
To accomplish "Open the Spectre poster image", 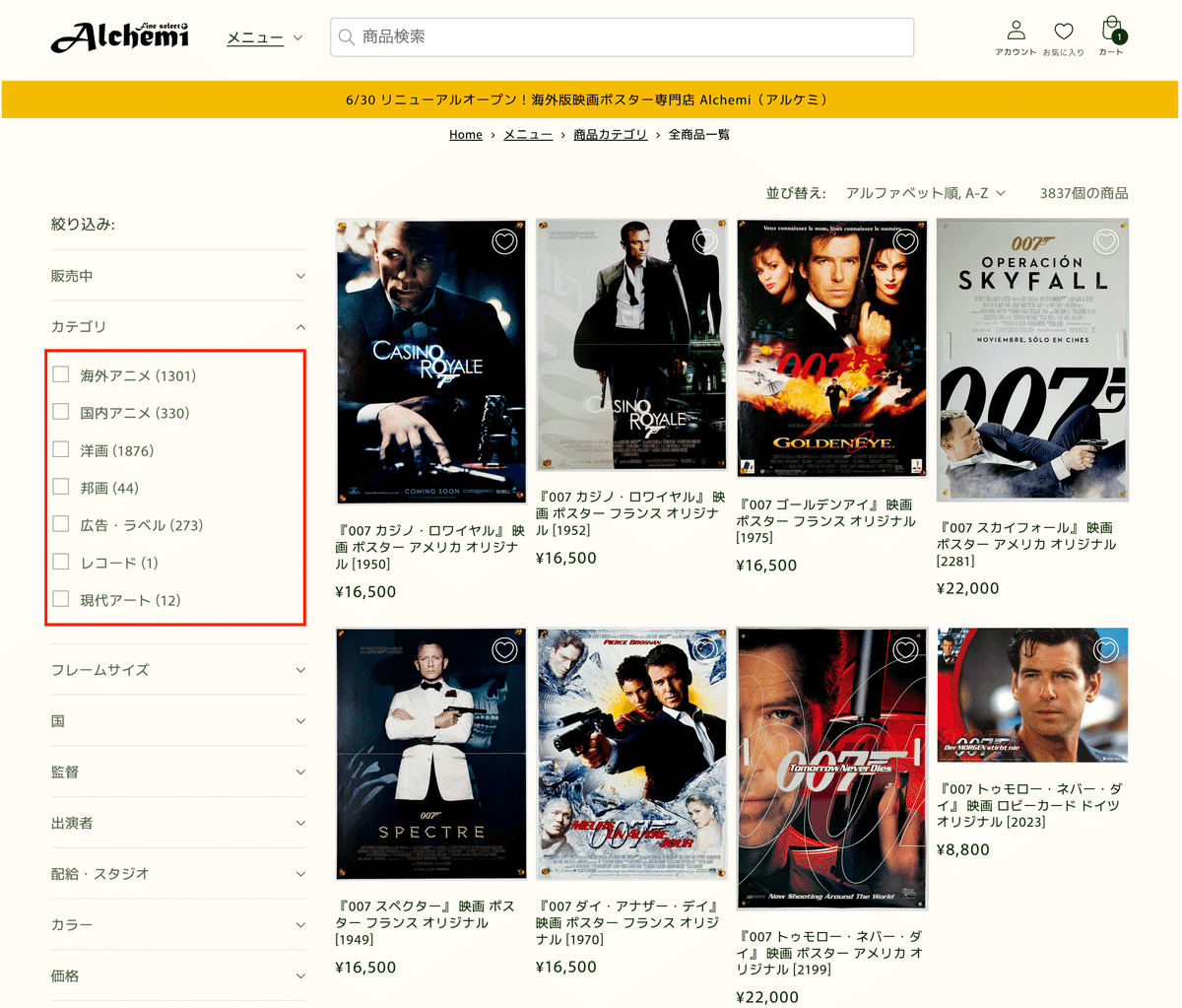I will [x=430, y=754].
